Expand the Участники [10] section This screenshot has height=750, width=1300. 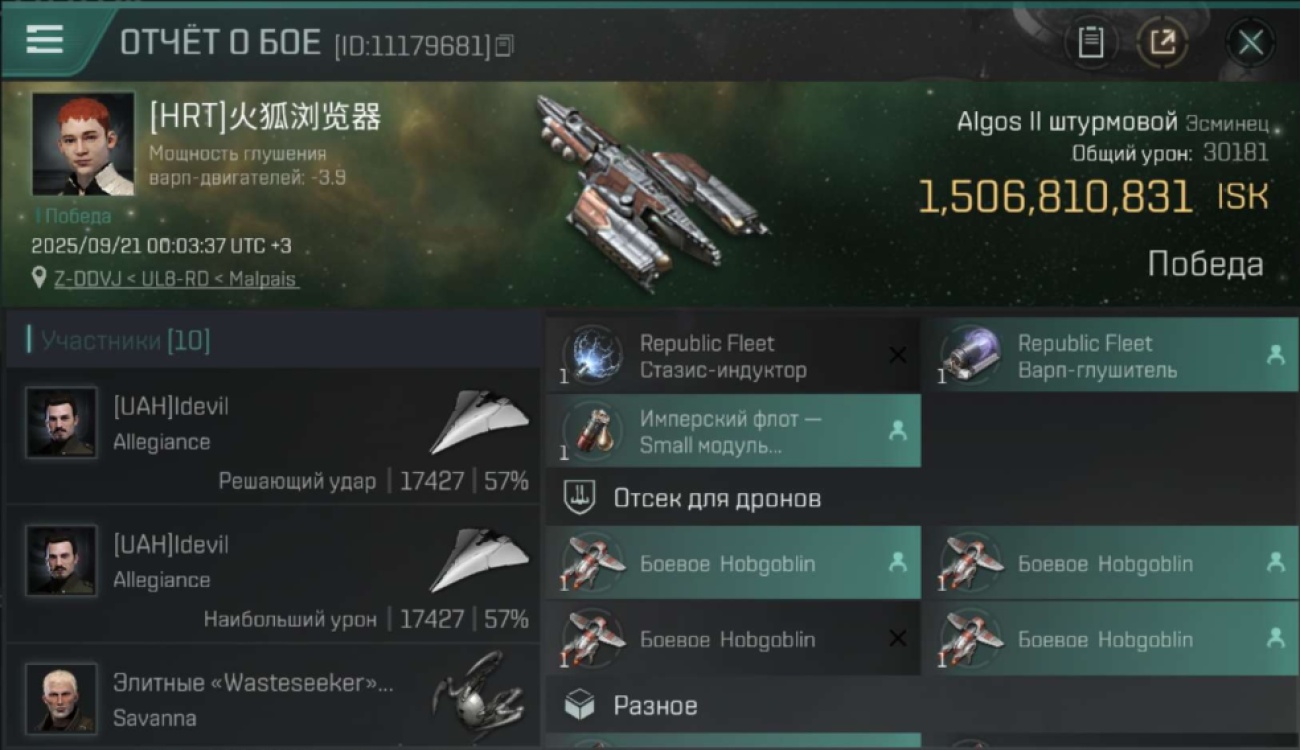tap(273, 341)
